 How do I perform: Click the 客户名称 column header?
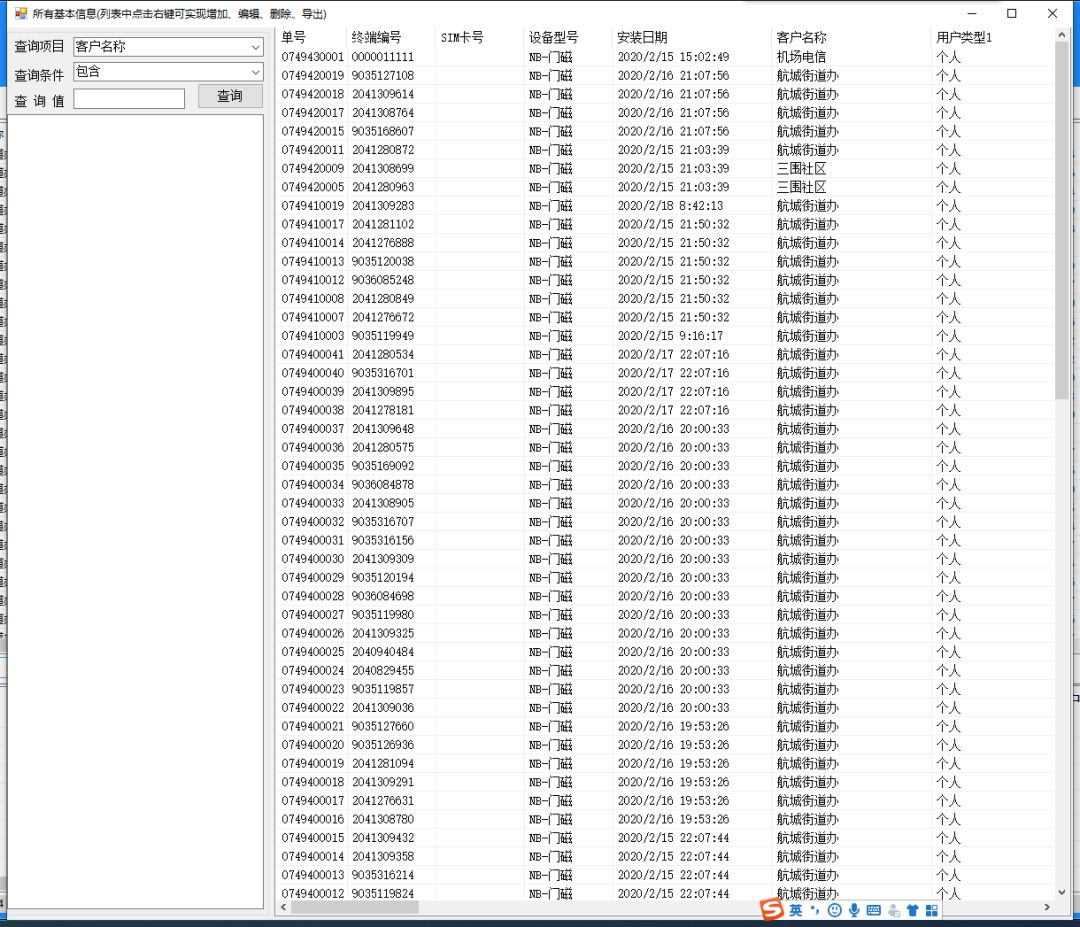[801, 38]
